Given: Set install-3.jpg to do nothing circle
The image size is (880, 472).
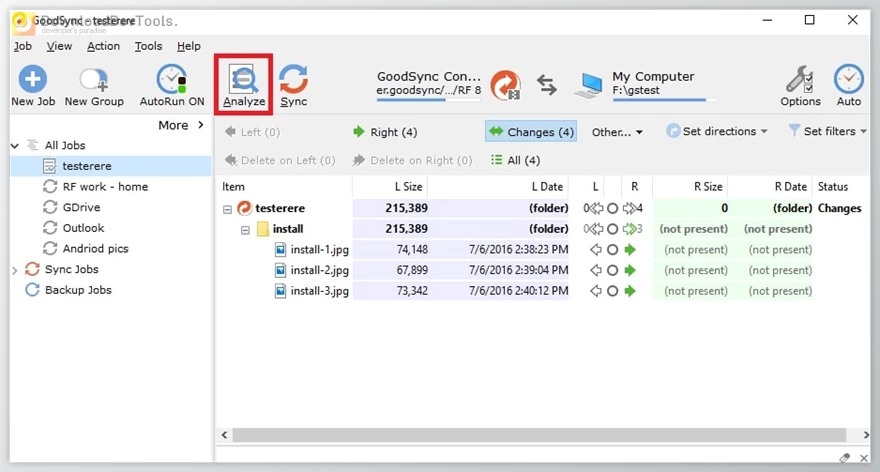Looking at the screenshot, I should point(612,291).
